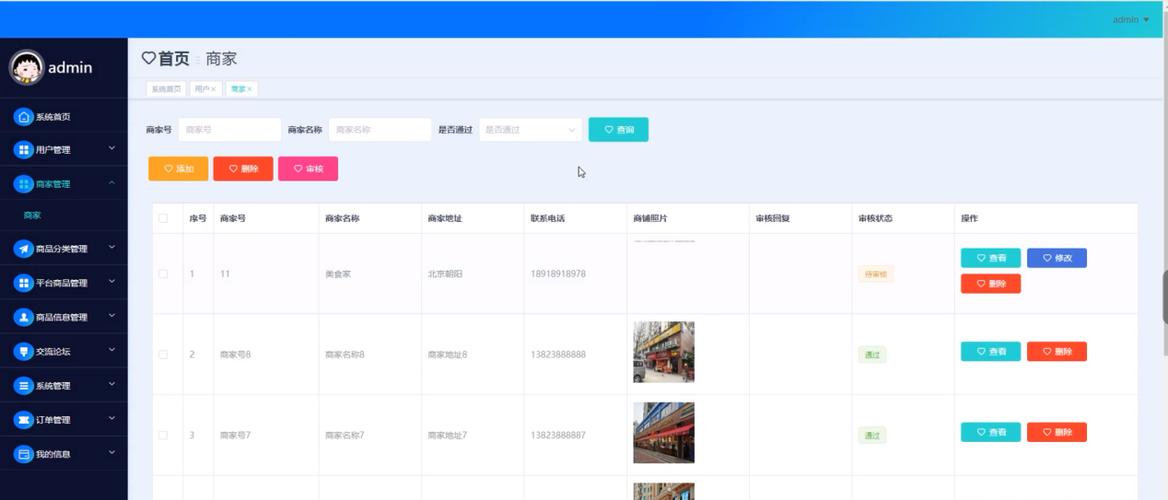The width and height of the screenshot is (1168, 500).
Task: Click the admin avatar picture in sidebar
Action: click(26, 68)
